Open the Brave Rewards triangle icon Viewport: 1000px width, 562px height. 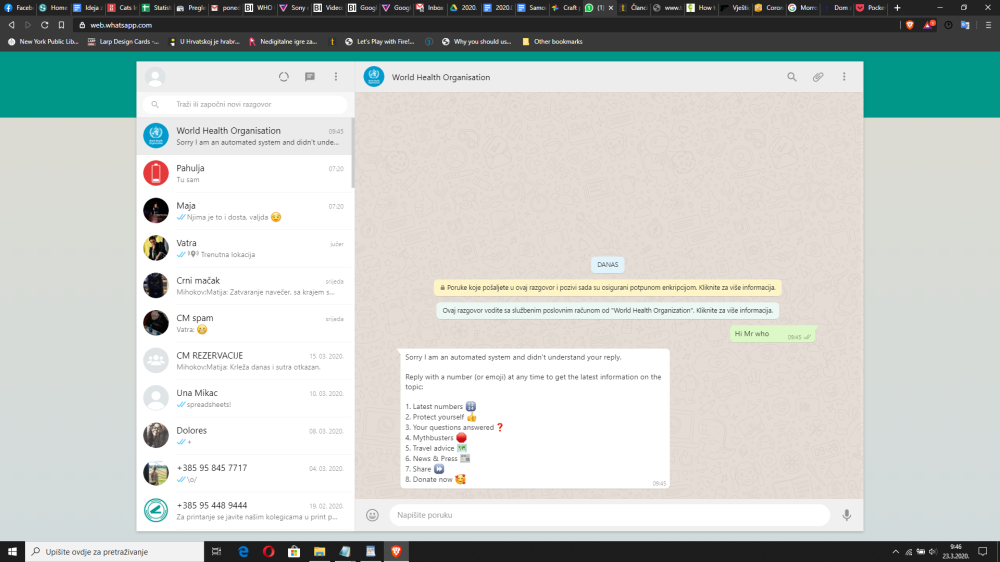pyautogui.click(x=929, y=25)
